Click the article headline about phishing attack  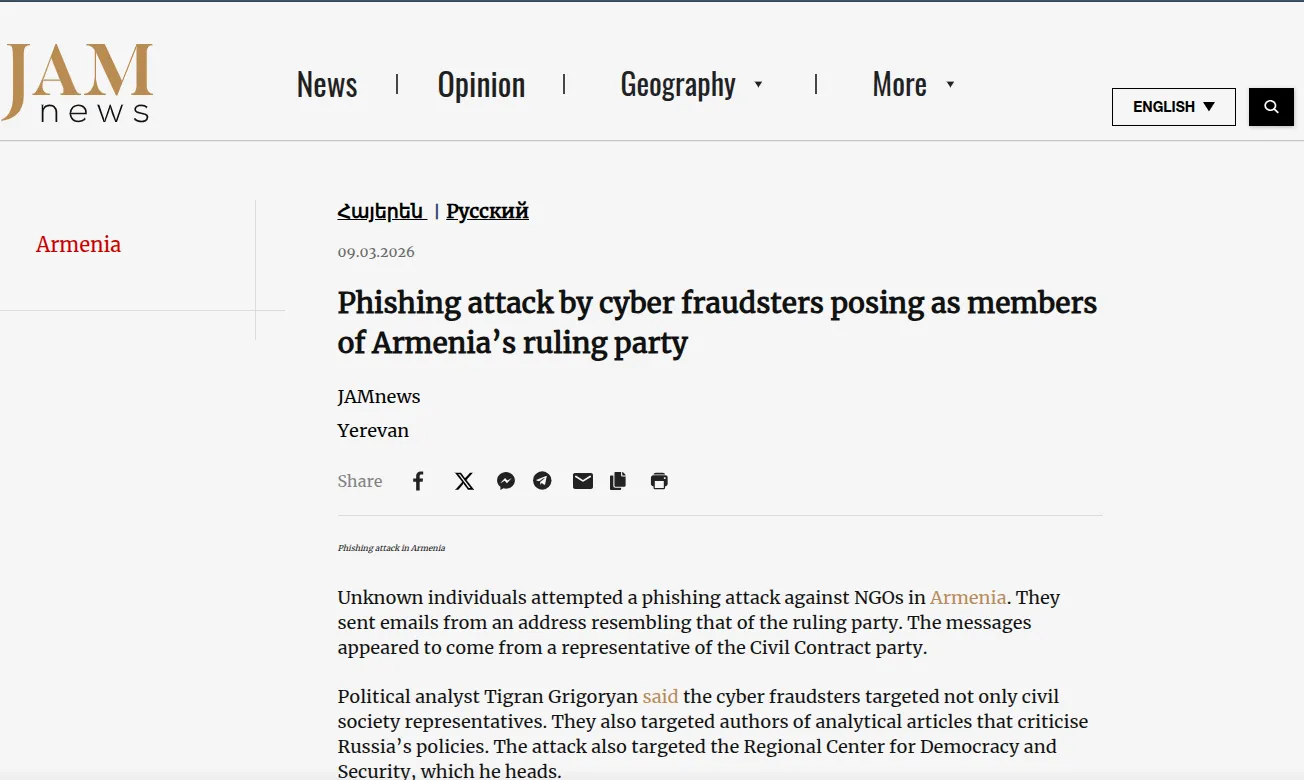click(716, 322)
